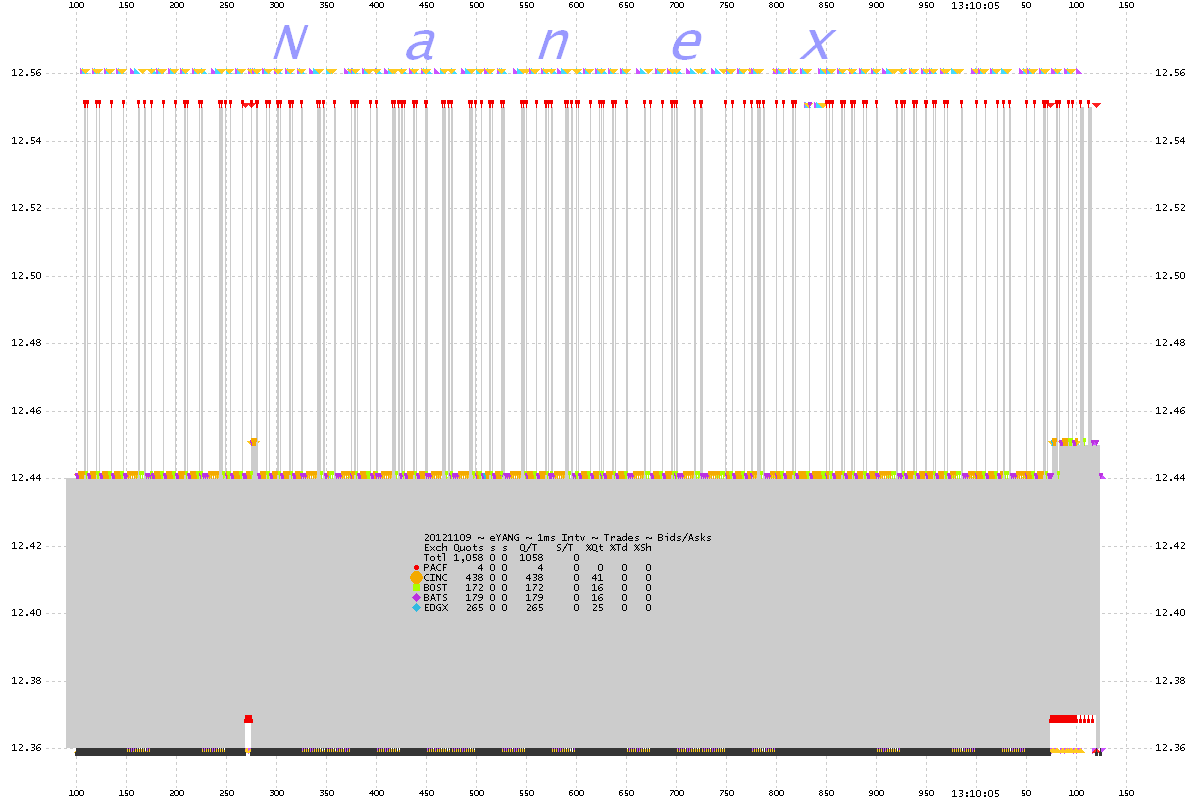1198x800 pixels.
Task: Click the 'S/T' column header
Action: [565, 548]
